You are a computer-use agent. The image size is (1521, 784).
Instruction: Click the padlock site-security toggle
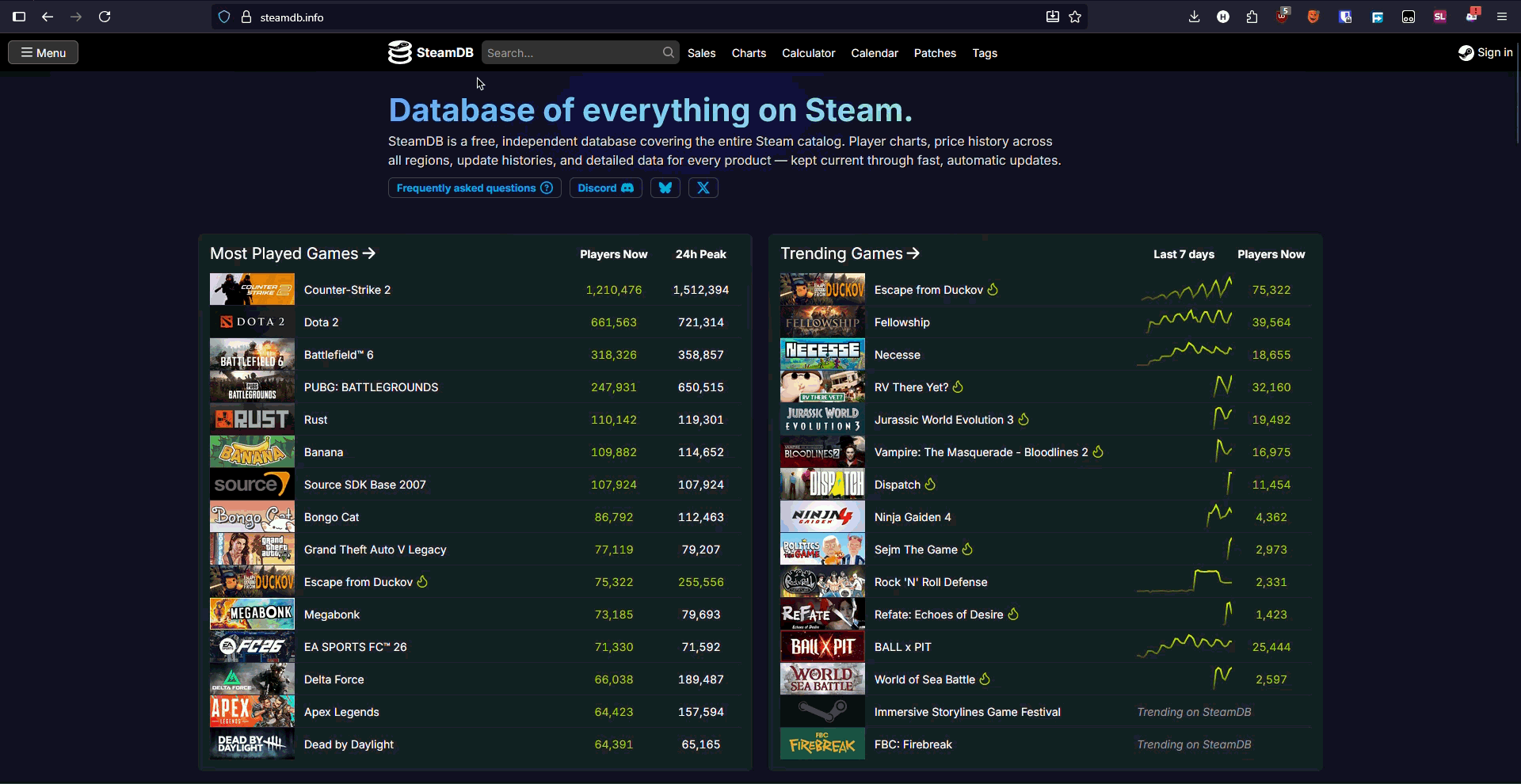coord(246,17)
